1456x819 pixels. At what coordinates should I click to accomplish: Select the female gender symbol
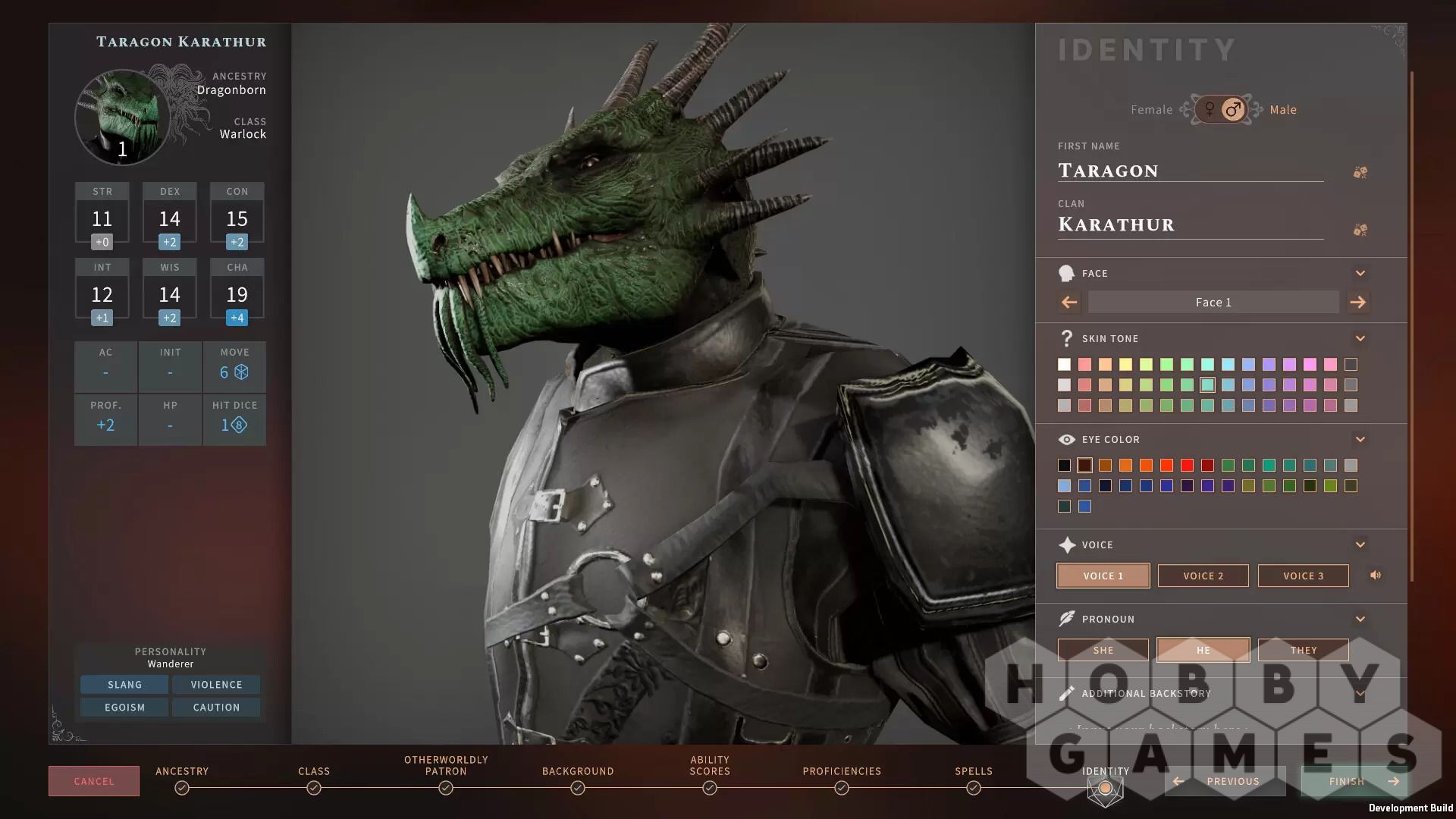[1210, 109]
